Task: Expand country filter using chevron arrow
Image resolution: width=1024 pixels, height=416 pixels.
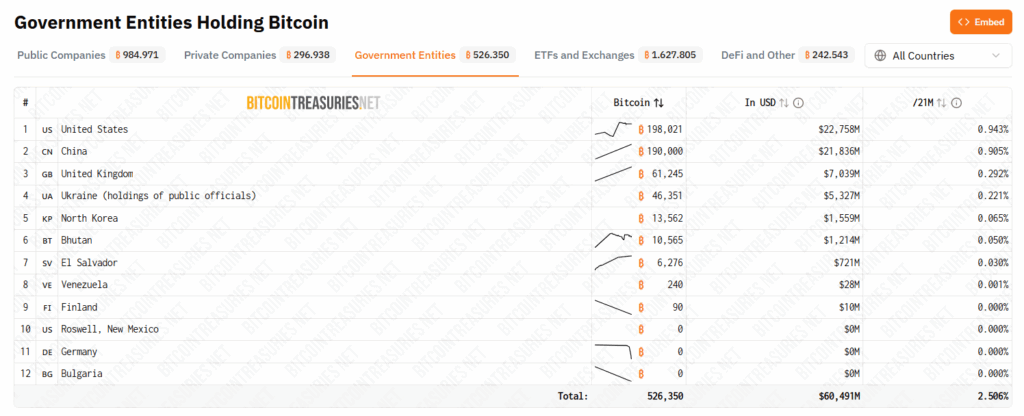Action: 995,56
